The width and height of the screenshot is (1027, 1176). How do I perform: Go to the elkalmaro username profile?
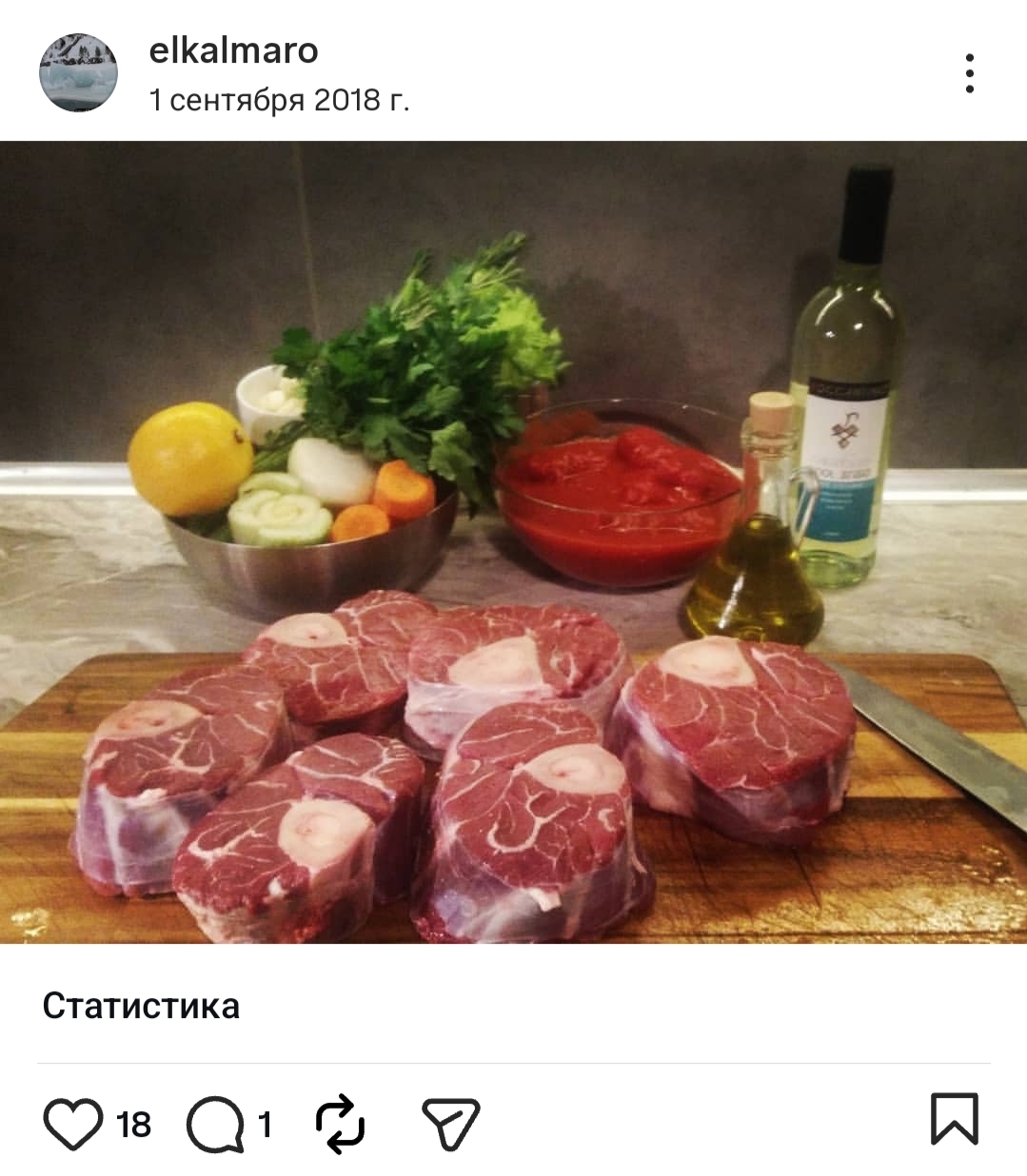coord(233,50)
